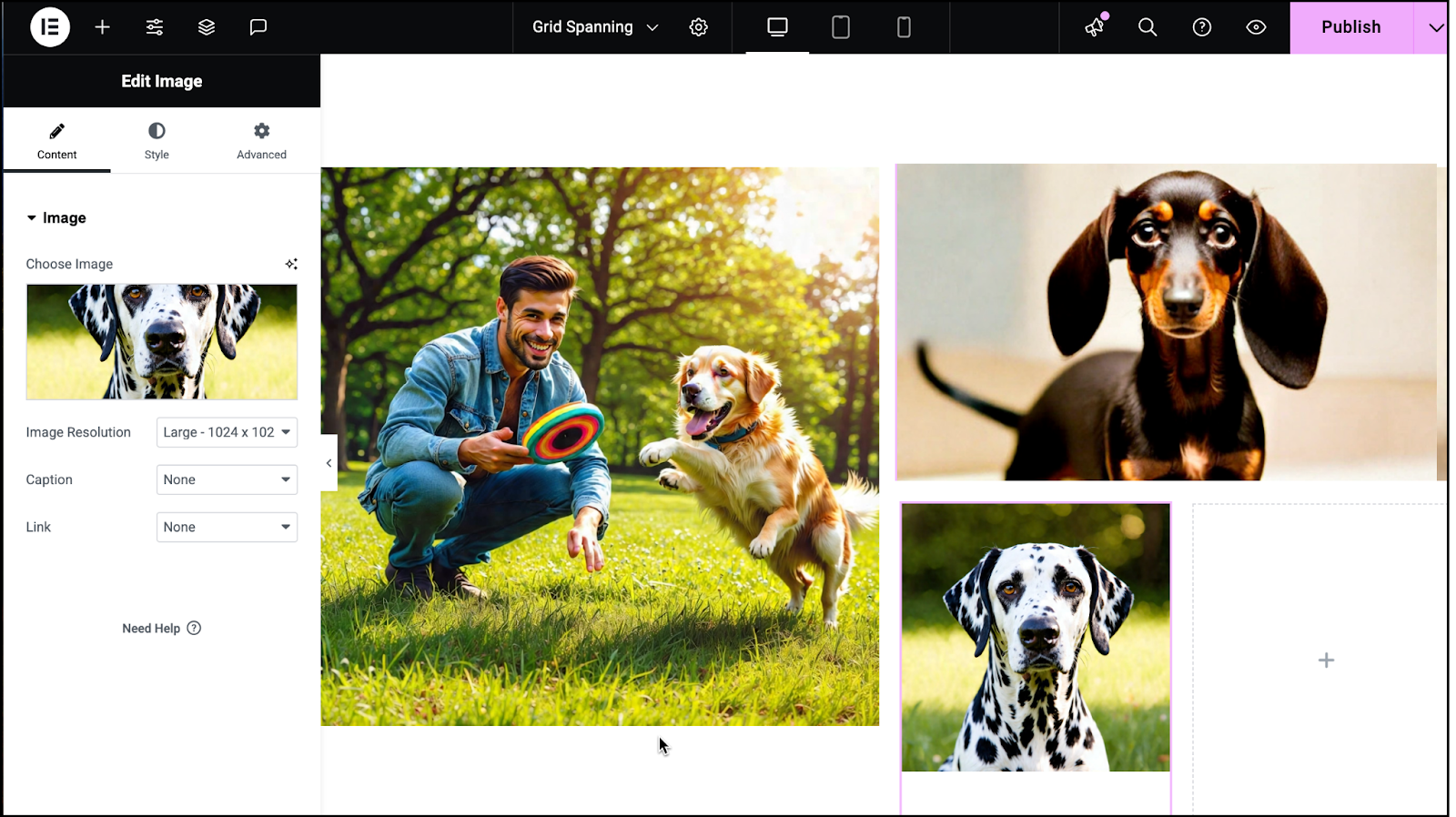This screenshot has height=817, width=1456.
Task: Open What's New megaphone icon
Action: coord(1095,27)
